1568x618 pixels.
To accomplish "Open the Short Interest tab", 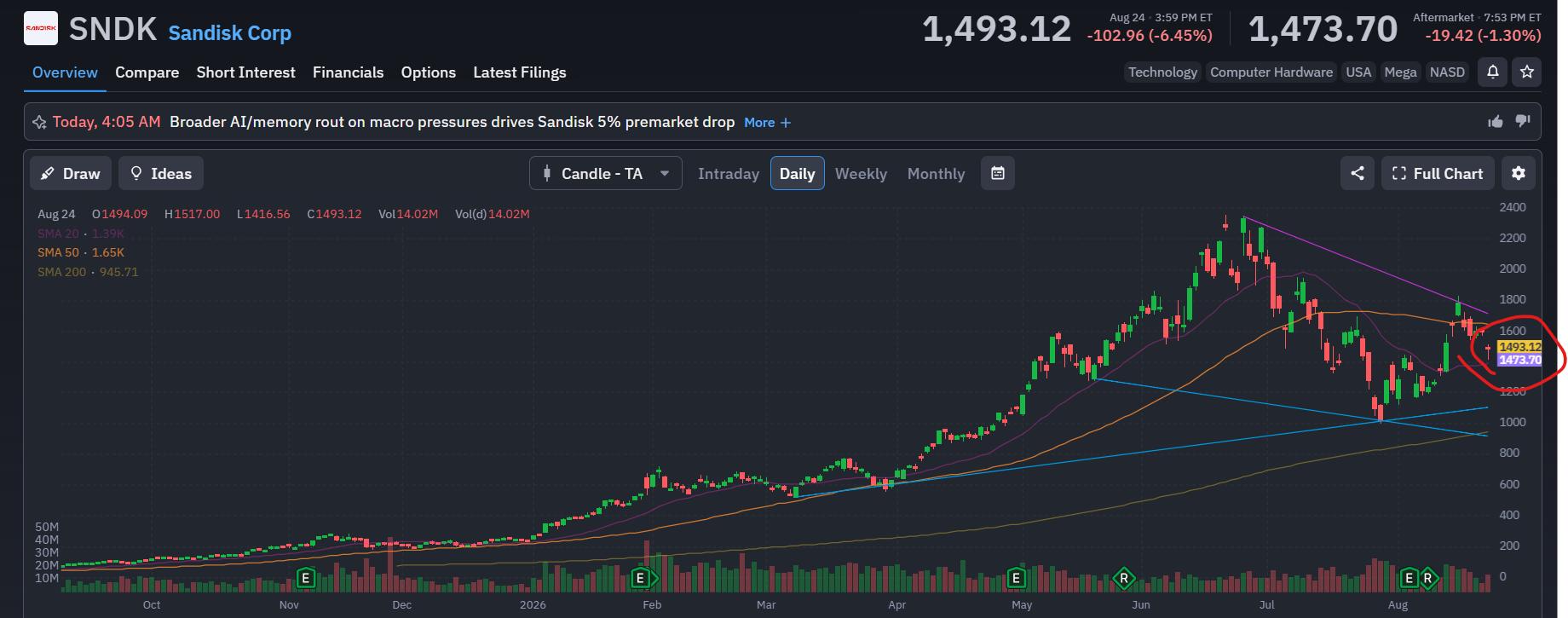I will pos(246,72).
